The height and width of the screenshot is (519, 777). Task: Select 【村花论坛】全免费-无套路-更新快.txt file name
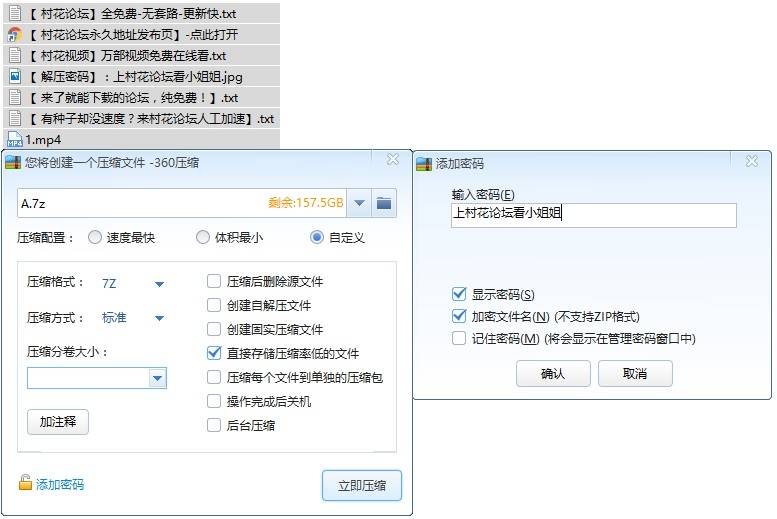[x=131, y=14]
